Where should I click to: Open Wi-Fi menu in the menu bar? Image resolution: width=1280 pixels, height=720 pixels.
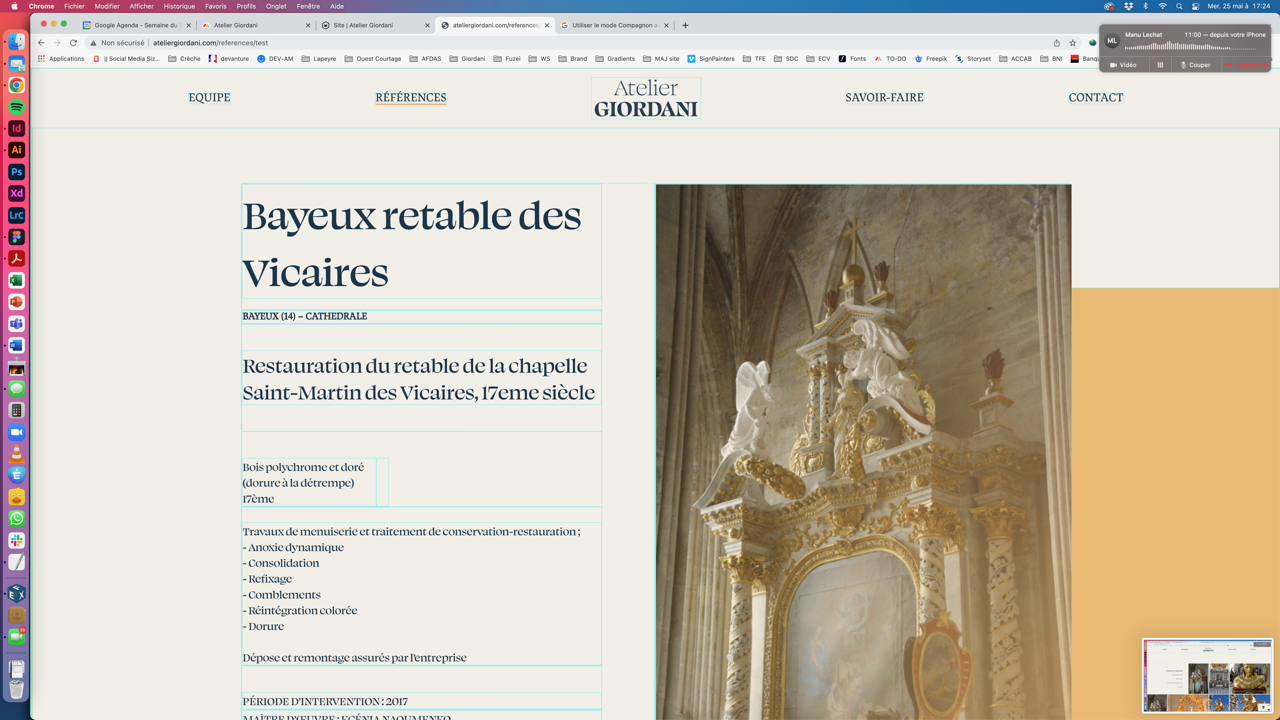tap(1162, 6)
